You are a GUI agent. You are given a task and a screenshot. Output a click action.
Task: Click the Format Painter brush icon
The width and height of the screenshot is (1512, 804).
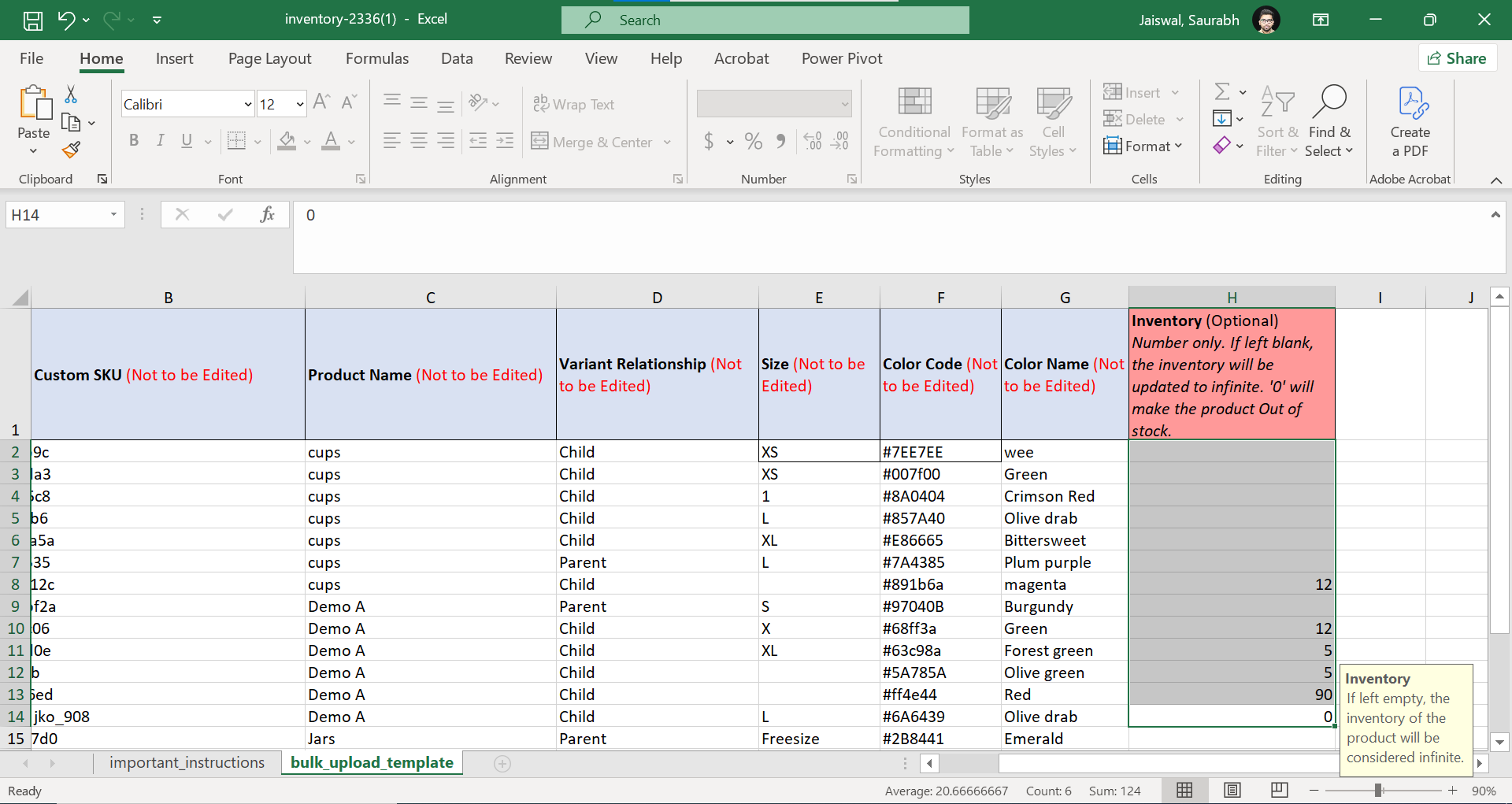tap(71, 150)
